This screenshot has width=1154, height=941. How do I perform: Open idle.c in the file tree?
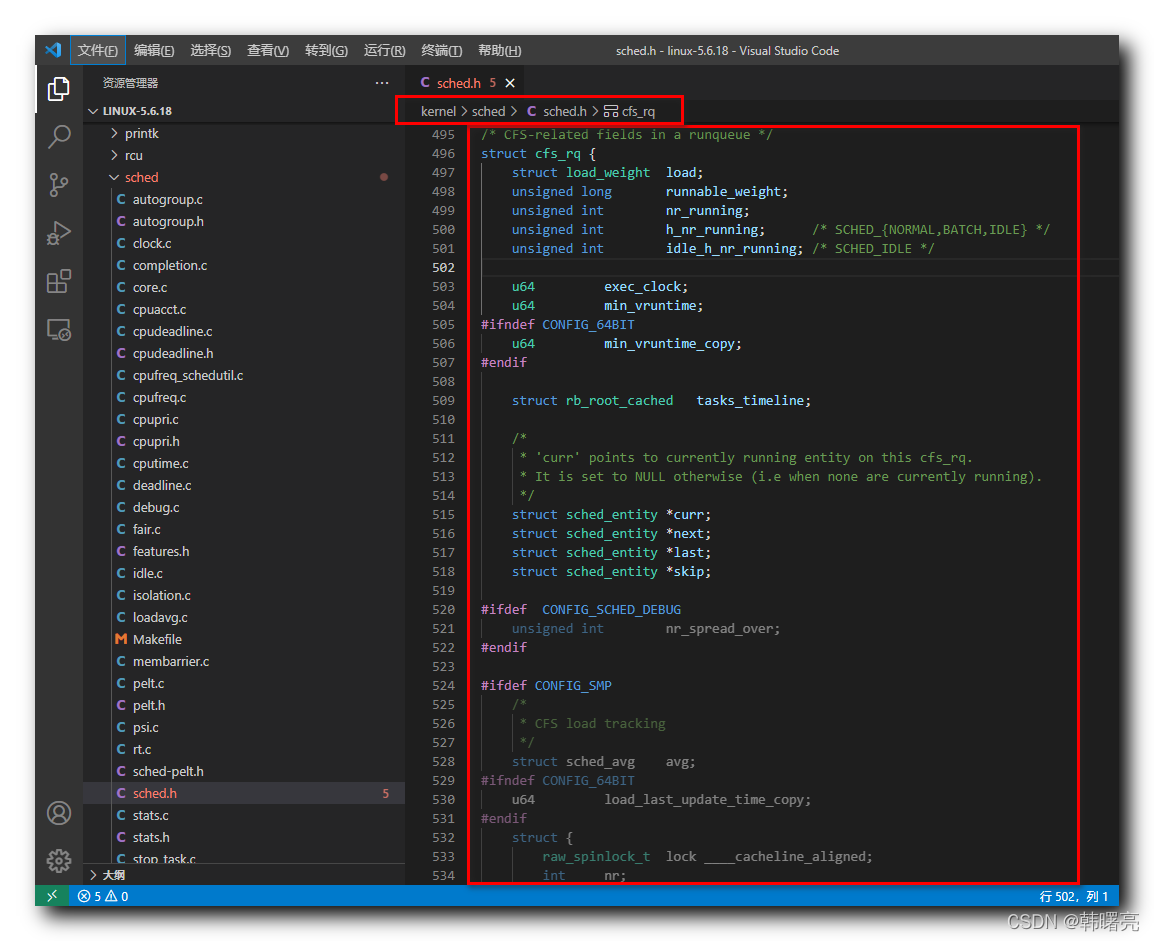point(244,573)
